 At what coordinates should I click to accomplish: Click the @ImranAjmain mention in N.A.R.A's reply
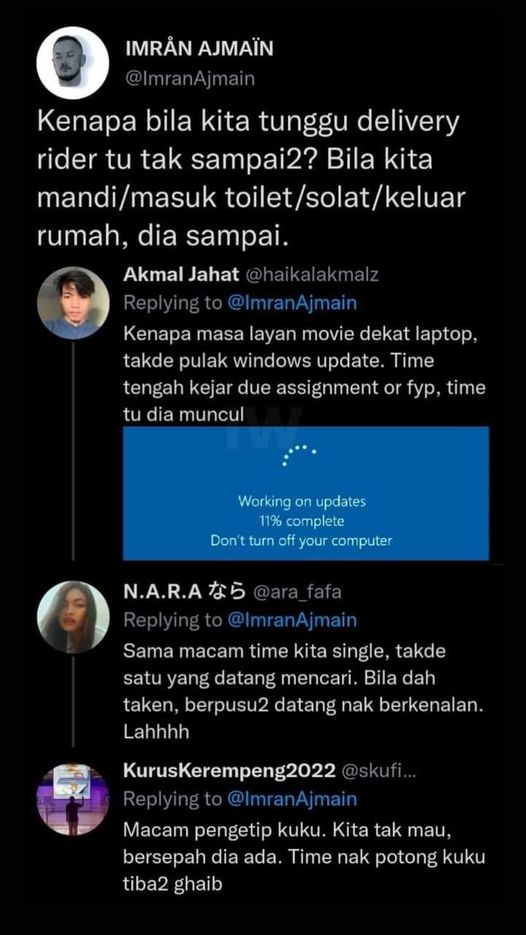[x=292, y=620]
